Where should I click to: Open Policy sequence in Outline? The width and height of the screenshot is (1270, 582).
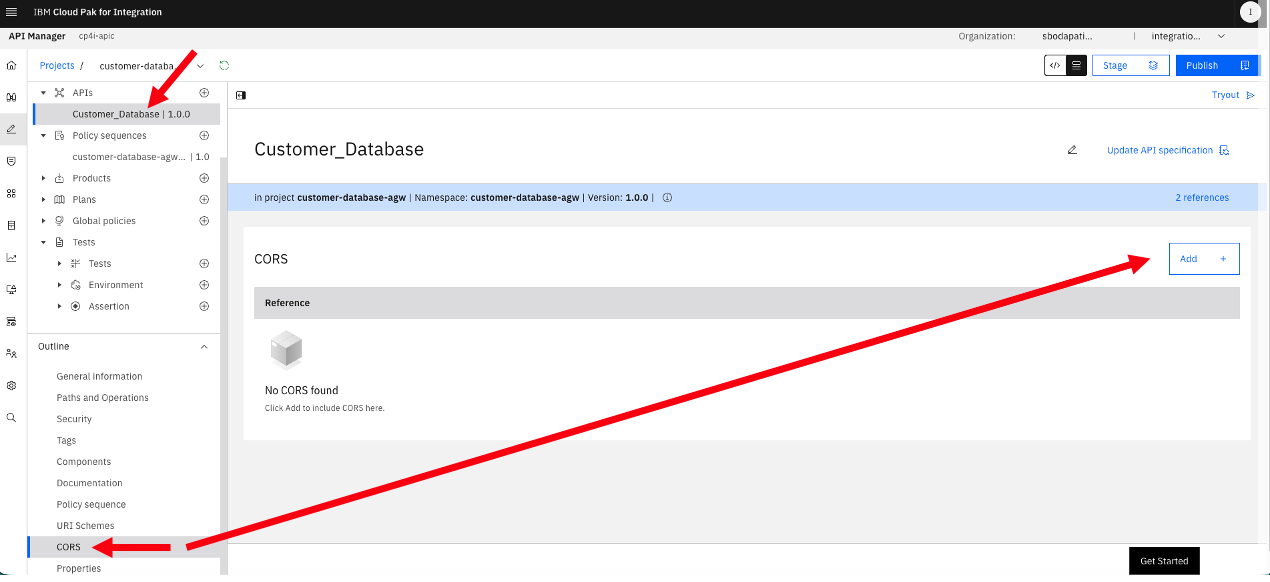[91, 504]
